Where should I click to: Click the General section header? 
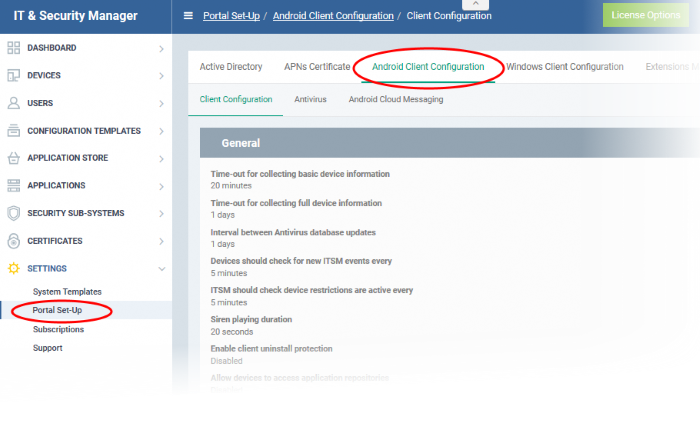450,143
